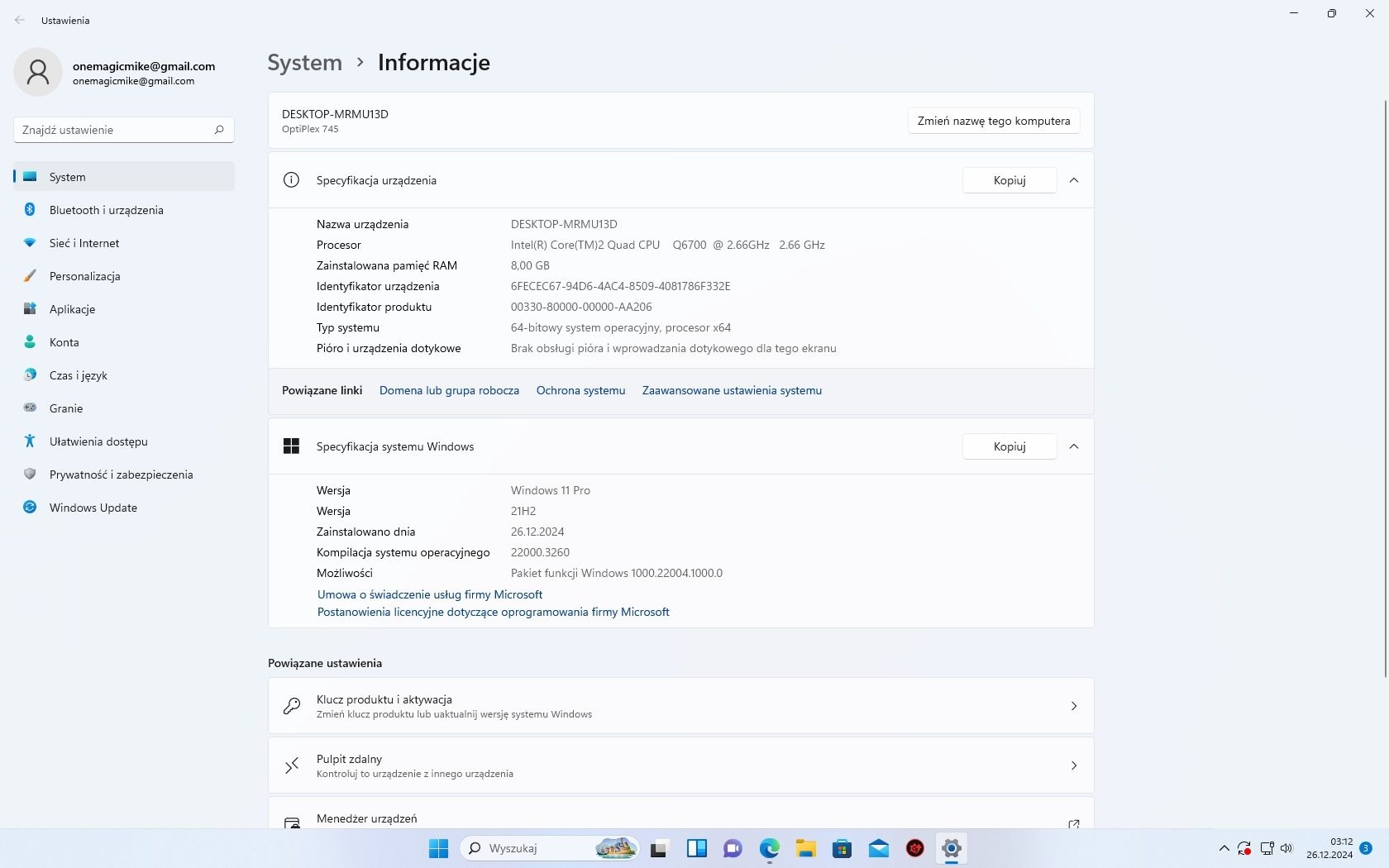Click the Windows logo beside Specyfikacja systemu Windows

tap(291, 446)
